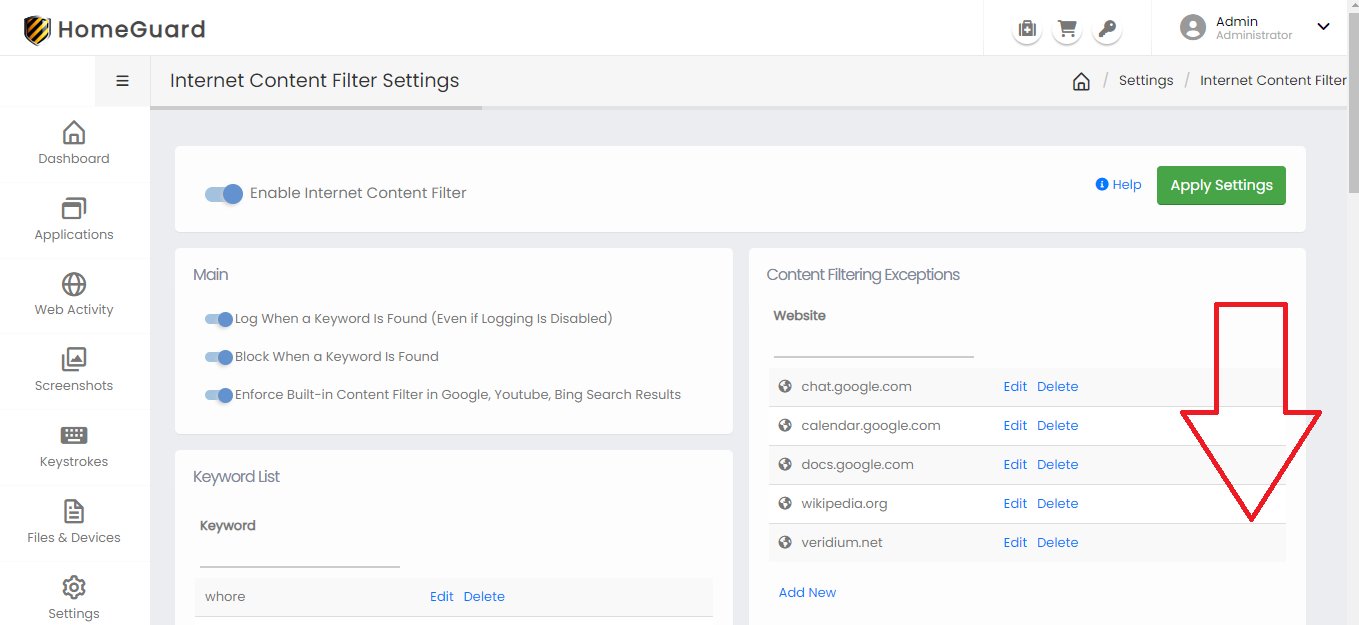
Task: Select the veridium.net row text
Action: [x=842, y=543]
